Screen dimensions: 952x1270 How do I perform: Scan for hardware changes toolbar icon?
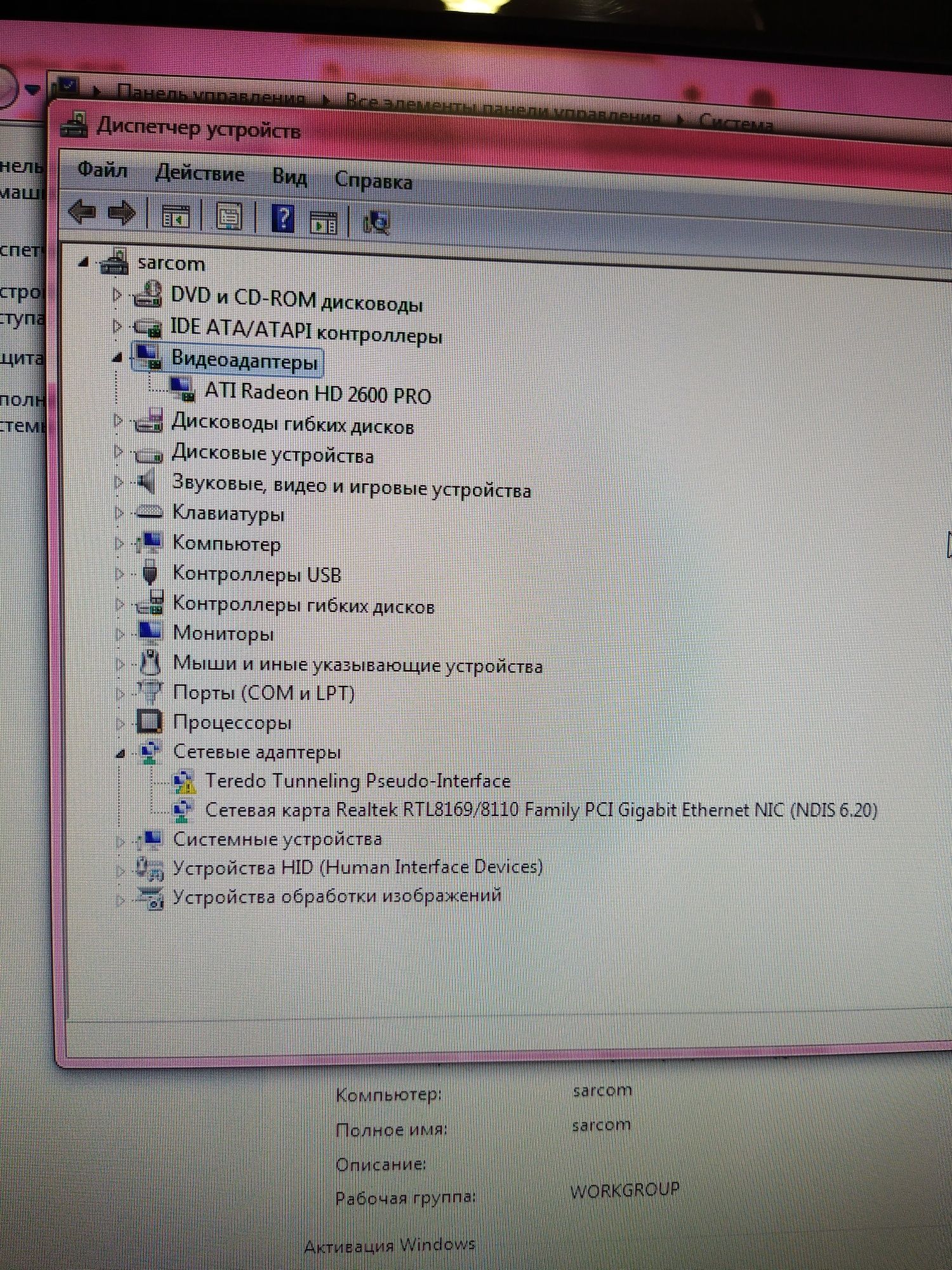[x=376, y=223]
